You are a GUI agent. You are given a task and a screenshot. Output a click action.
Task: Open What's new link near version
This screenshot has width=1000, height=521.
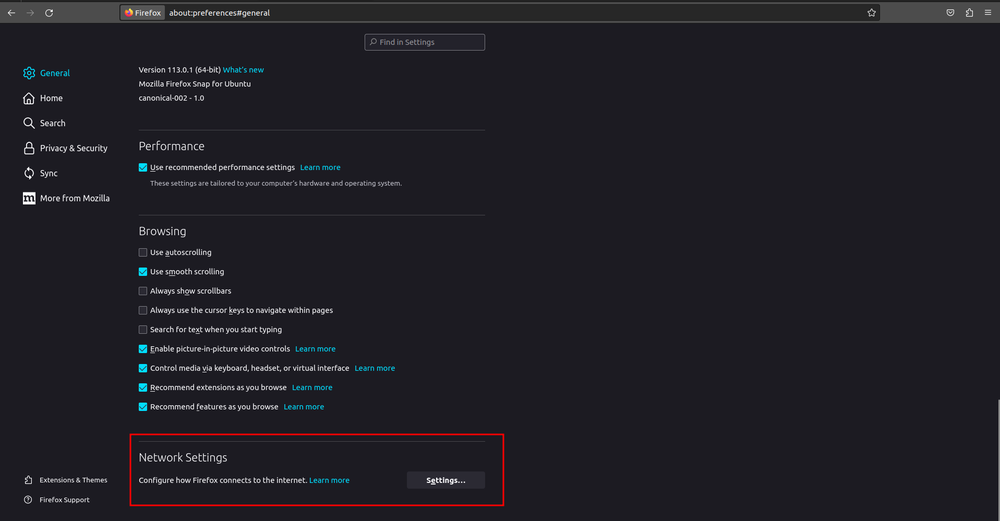click(243, 70)
